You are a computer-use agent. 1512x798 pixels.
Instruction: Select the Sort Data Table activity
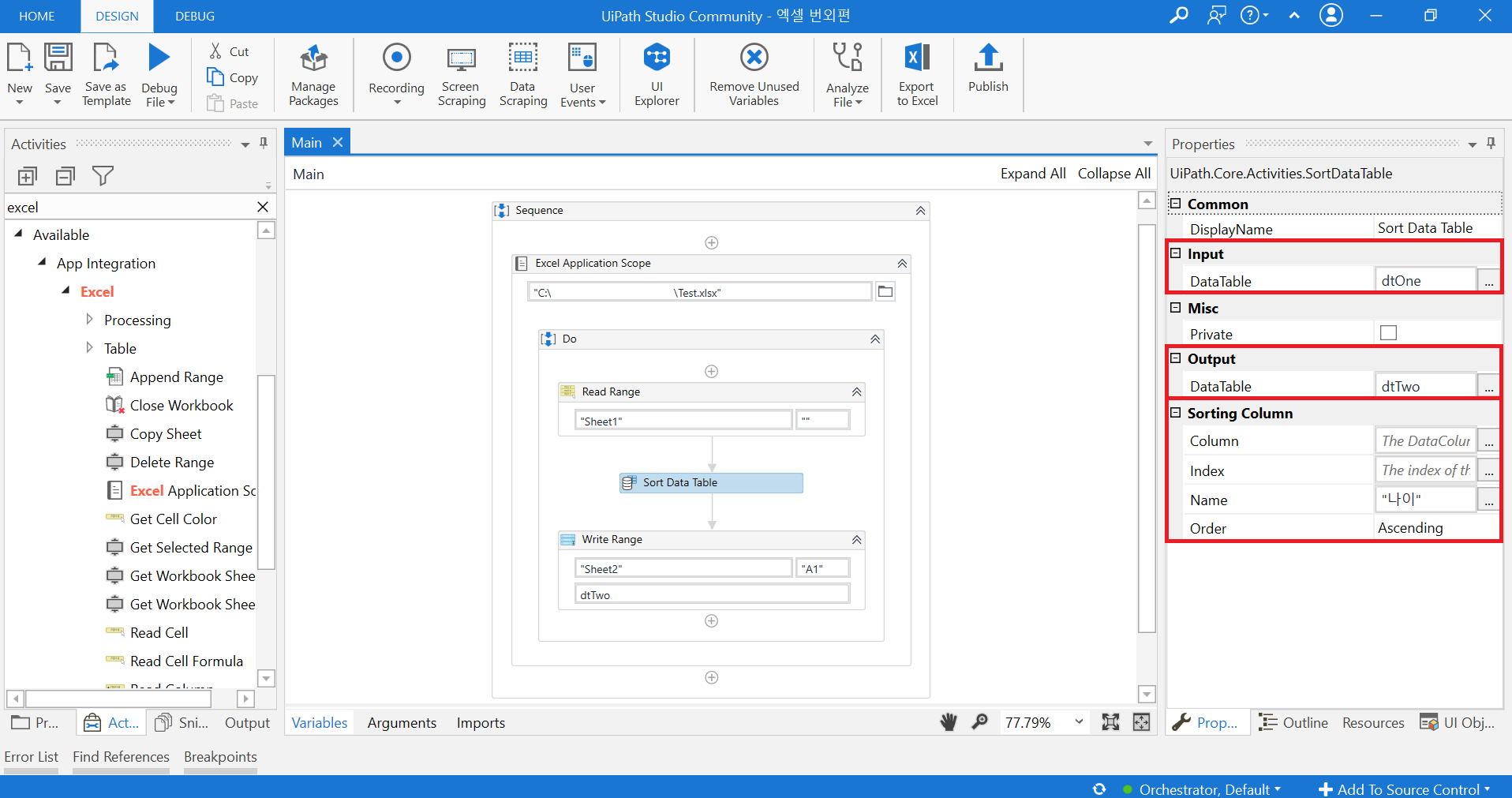711,483
